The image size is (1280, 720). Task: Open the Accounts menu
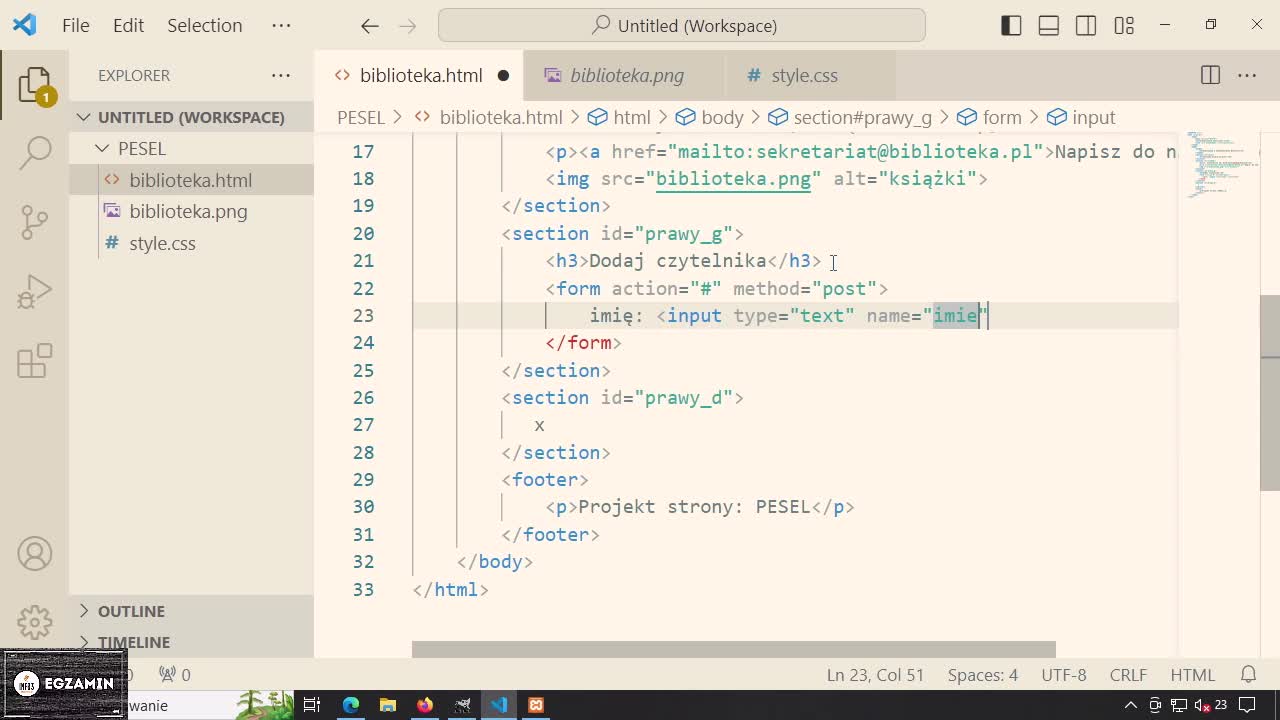tap(34, 554)
